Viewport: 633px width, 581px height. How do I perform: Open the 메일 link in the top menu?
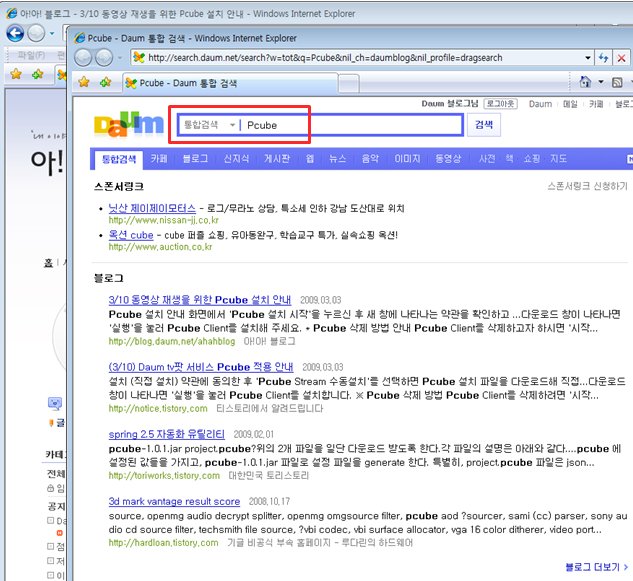pos(570,104)
